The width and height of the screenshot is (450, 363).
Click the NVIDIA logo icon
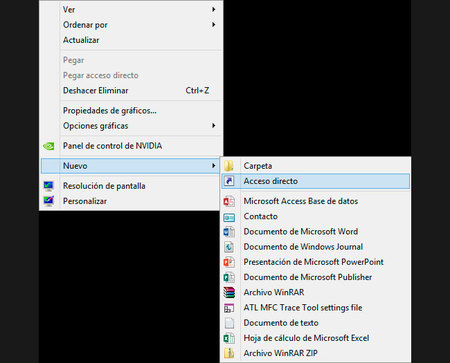click(49, 146)
